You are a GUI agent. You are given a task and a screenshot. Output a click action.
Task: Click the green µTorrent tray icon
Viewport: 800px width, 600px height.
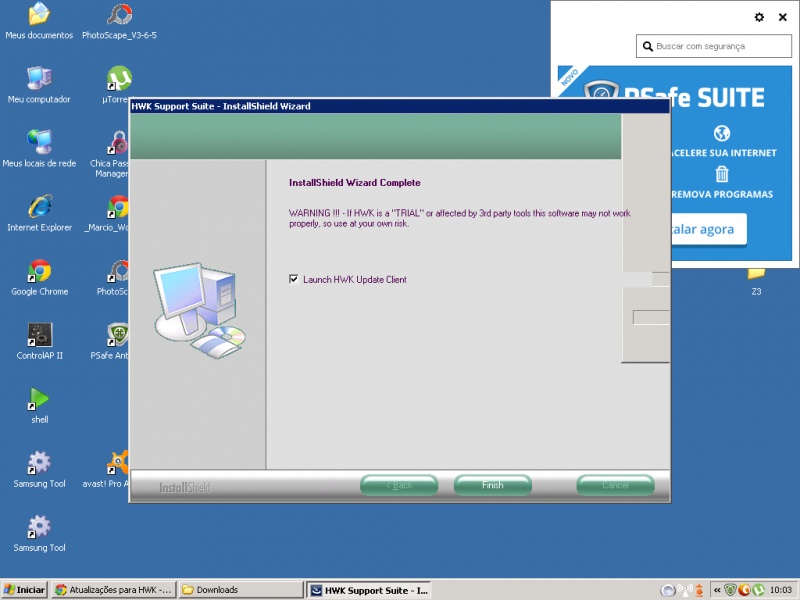(x=758, y=590)
